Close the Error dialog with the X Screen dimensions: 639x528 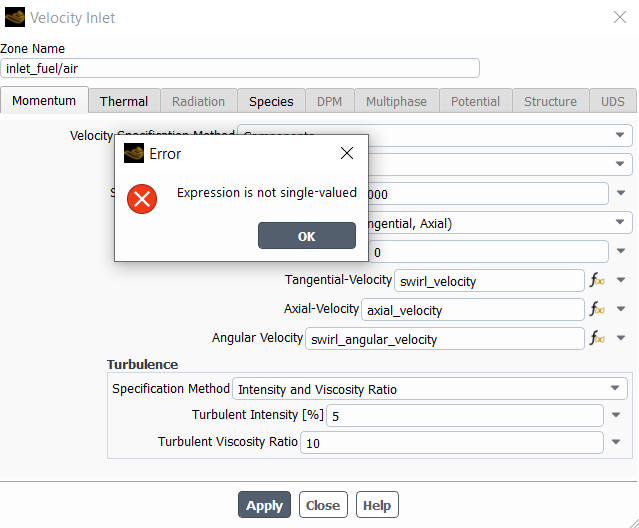(347, 153)
